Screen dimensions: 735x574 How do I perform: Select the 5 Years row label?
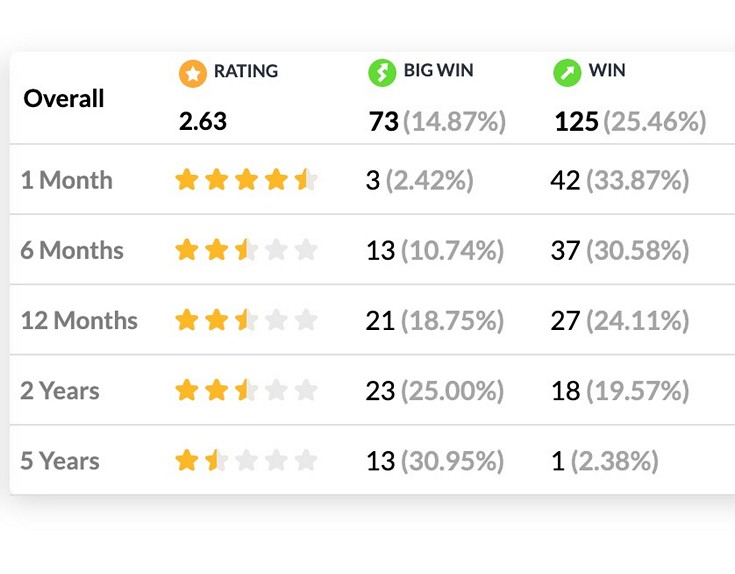pyautogui.click(x=60, y=461)
